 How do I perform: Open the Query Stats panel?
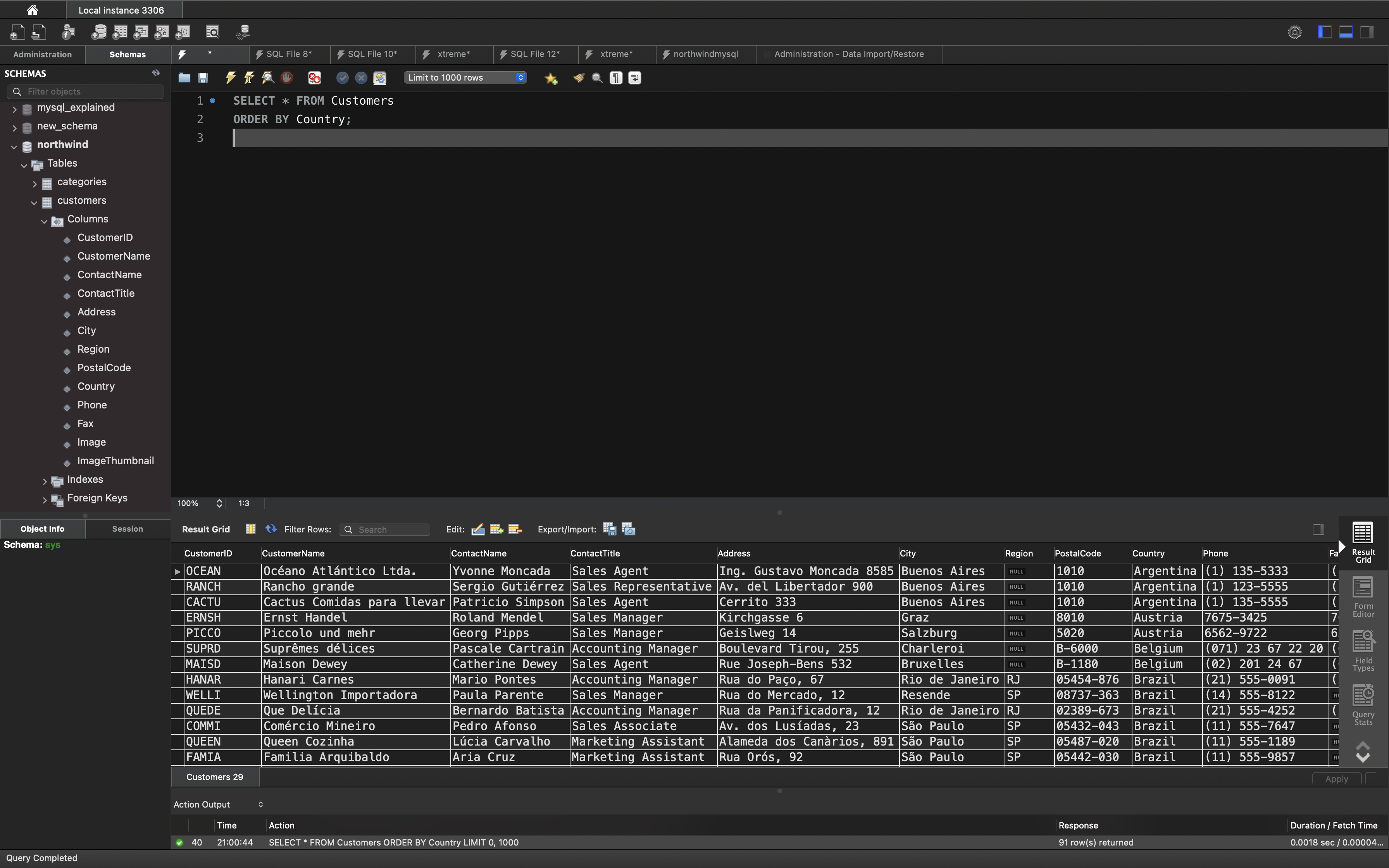(x=1363, y=706)
